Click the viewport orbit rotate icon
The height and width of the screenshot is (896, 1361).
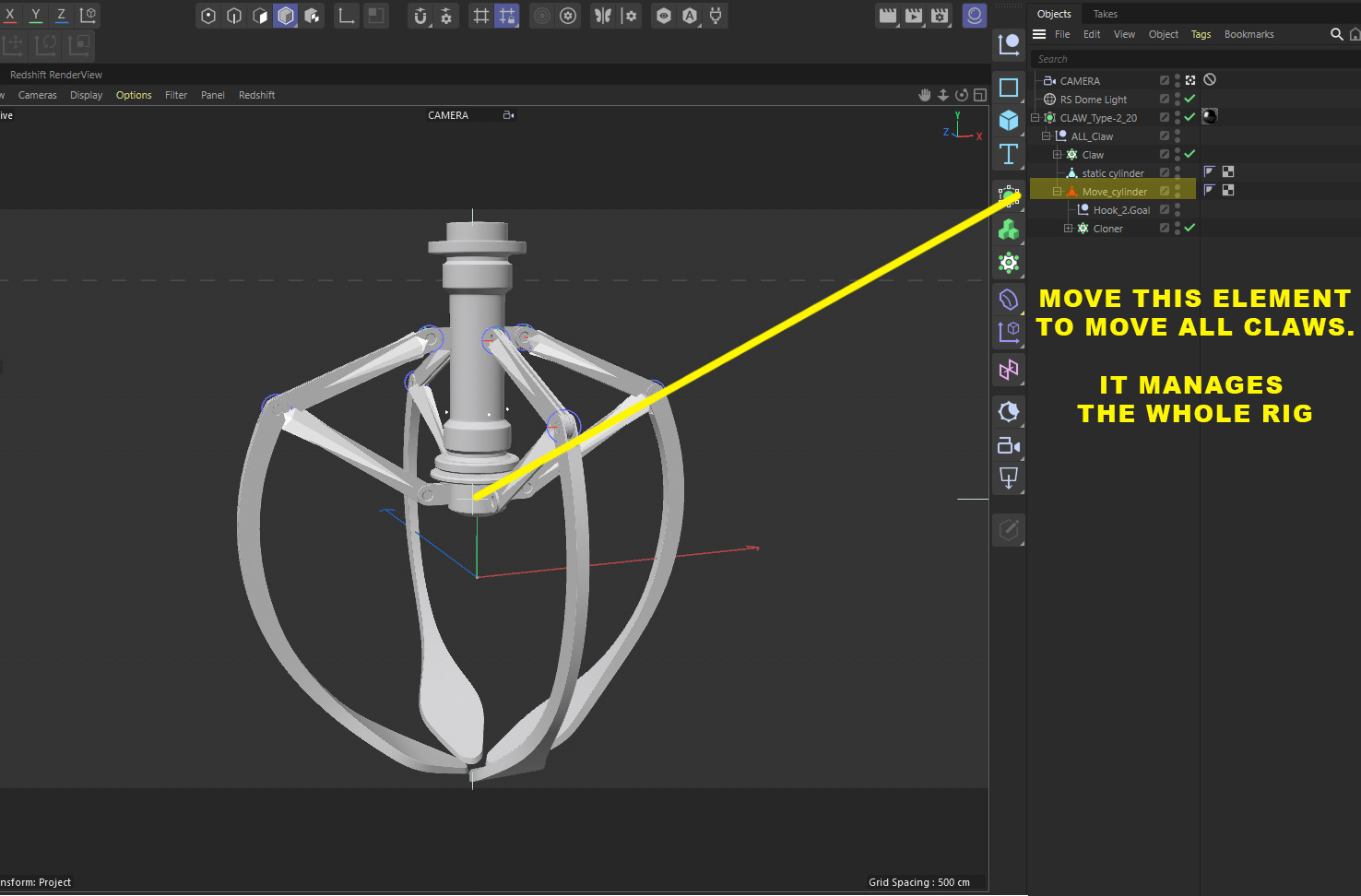pos(962,95)
